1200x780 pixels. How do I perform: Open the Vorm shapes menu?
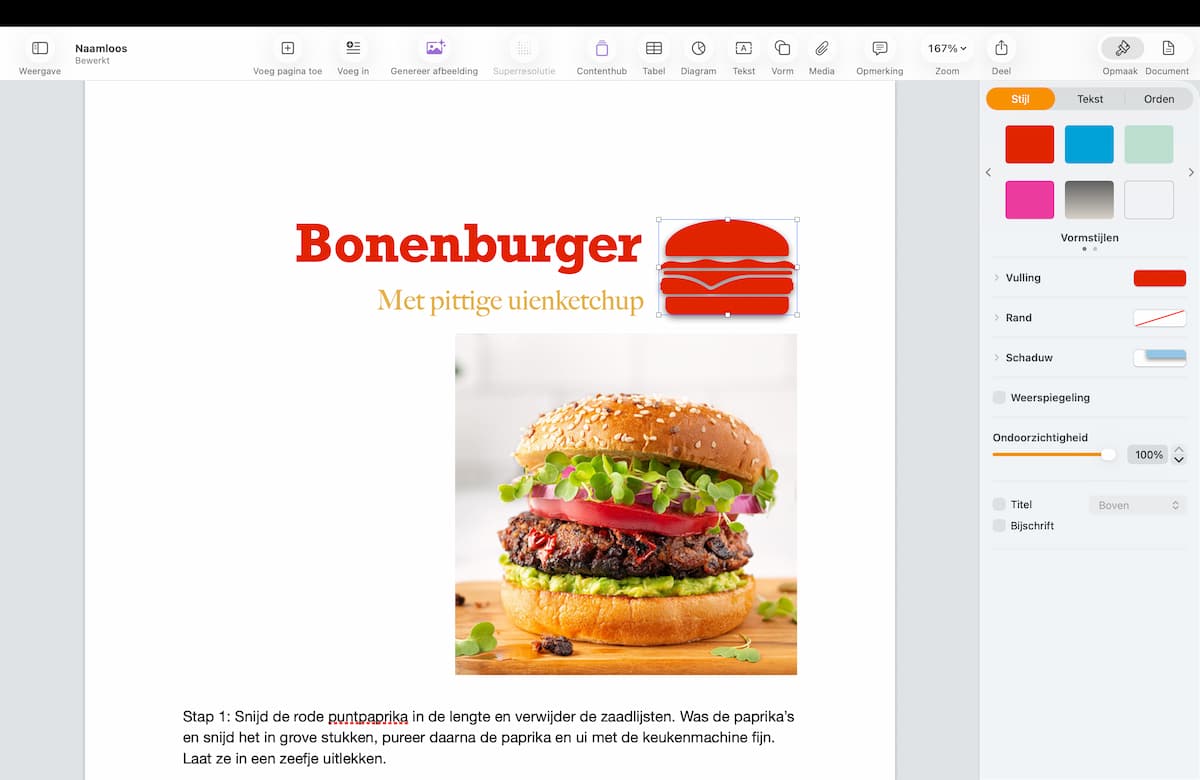tap(782, 48)
